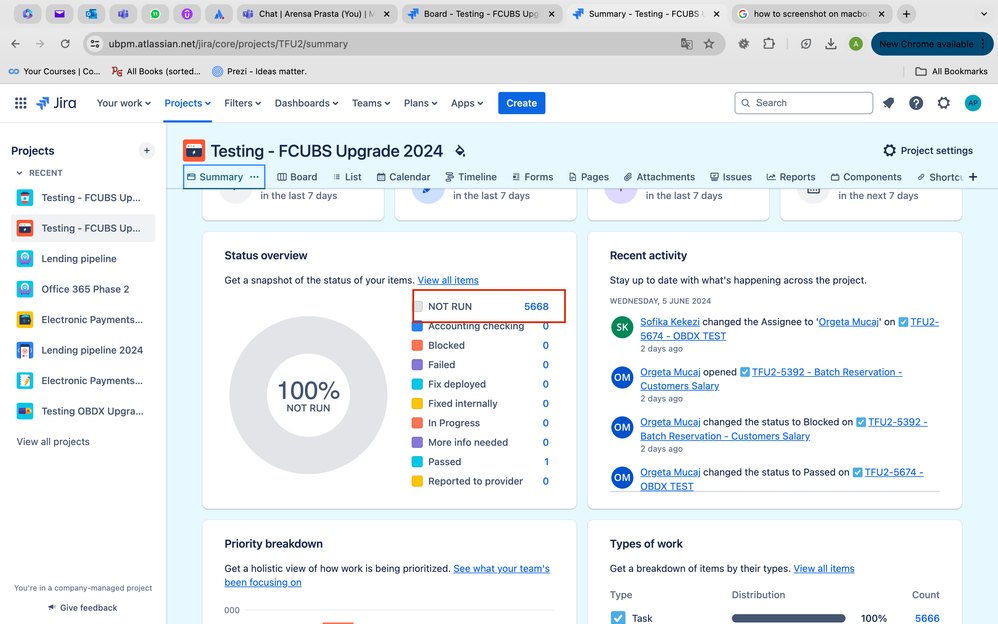Viewport: 998px width, 624px height.
Task: Open the All Bookmarks folder
Action: [951, 71]
